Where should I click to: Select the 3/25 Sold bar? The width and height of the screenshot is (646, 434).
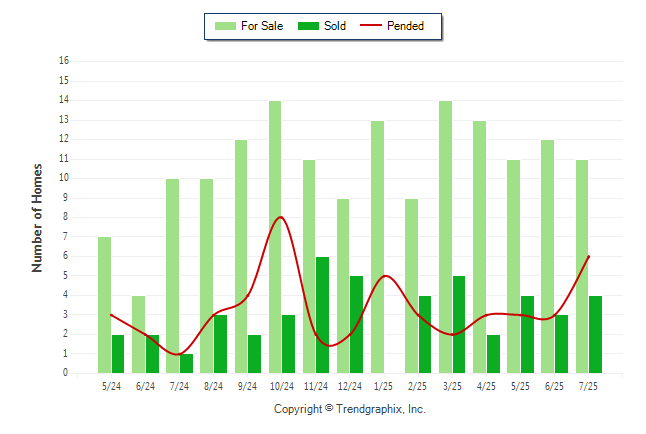(459, 325)
